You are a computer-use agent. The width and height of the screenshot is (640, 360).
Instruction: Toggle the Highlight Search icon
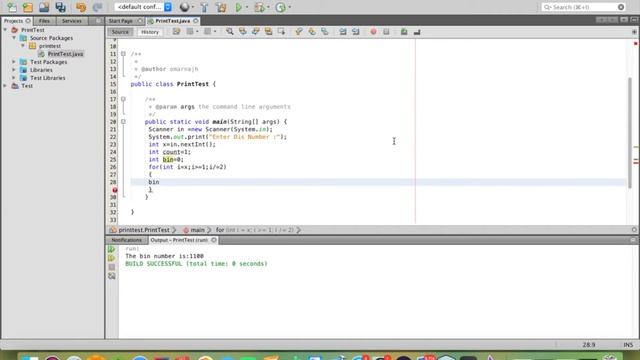268,32
